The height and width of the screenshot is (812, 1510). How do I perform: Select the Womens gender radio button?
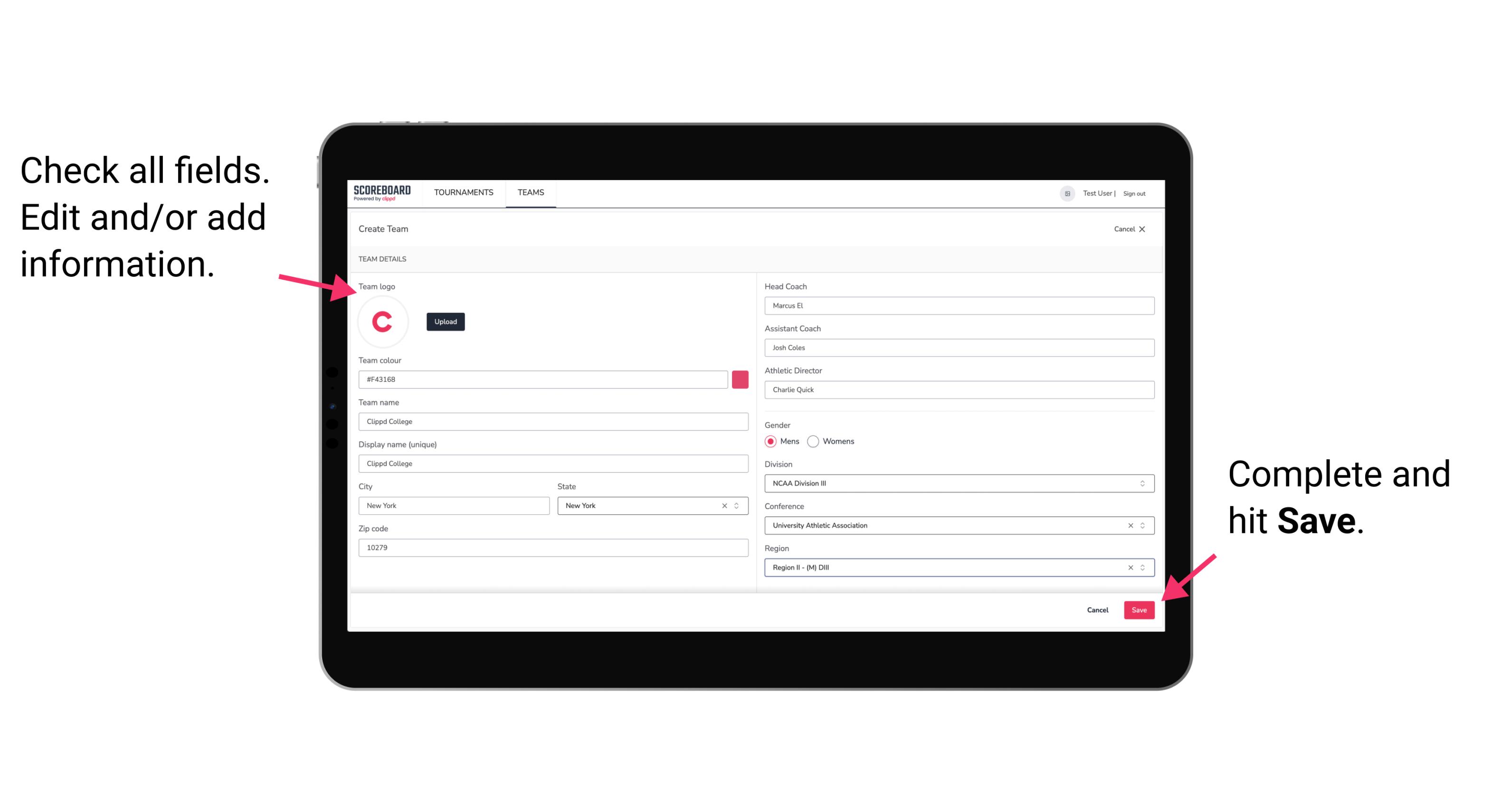coord(813,441)
